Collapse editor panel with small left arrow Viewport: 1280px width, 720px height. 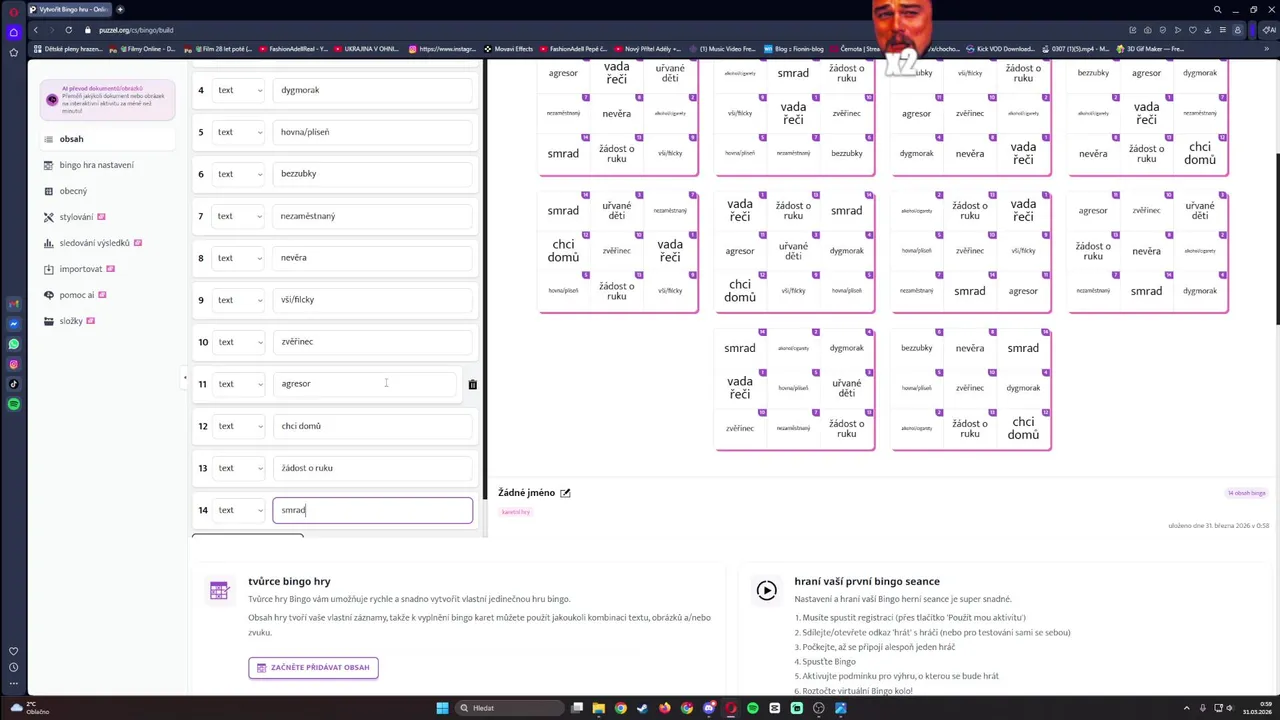click(x=185, y=378)
